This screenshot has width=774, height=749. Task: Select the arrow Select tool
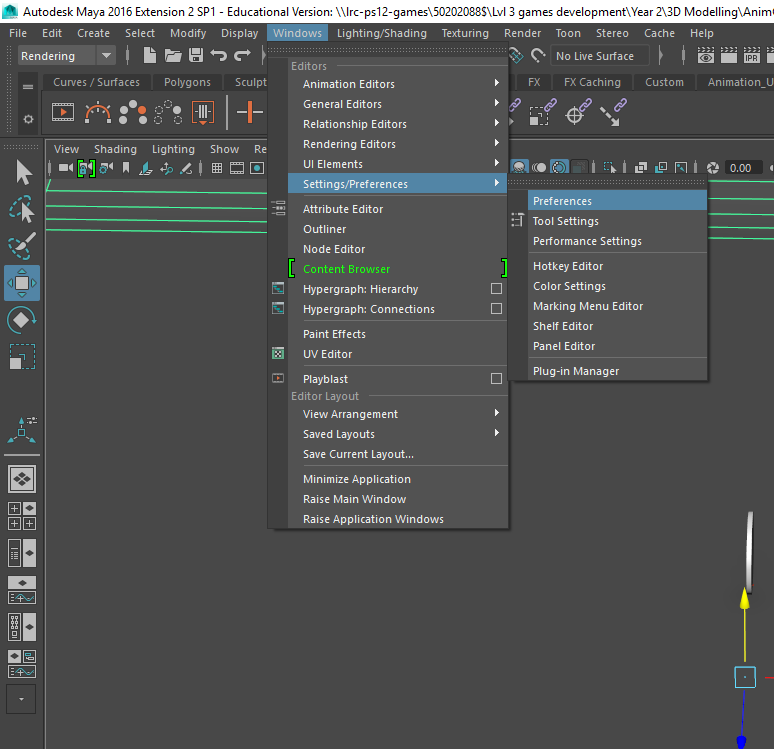(x=23, y=172)
